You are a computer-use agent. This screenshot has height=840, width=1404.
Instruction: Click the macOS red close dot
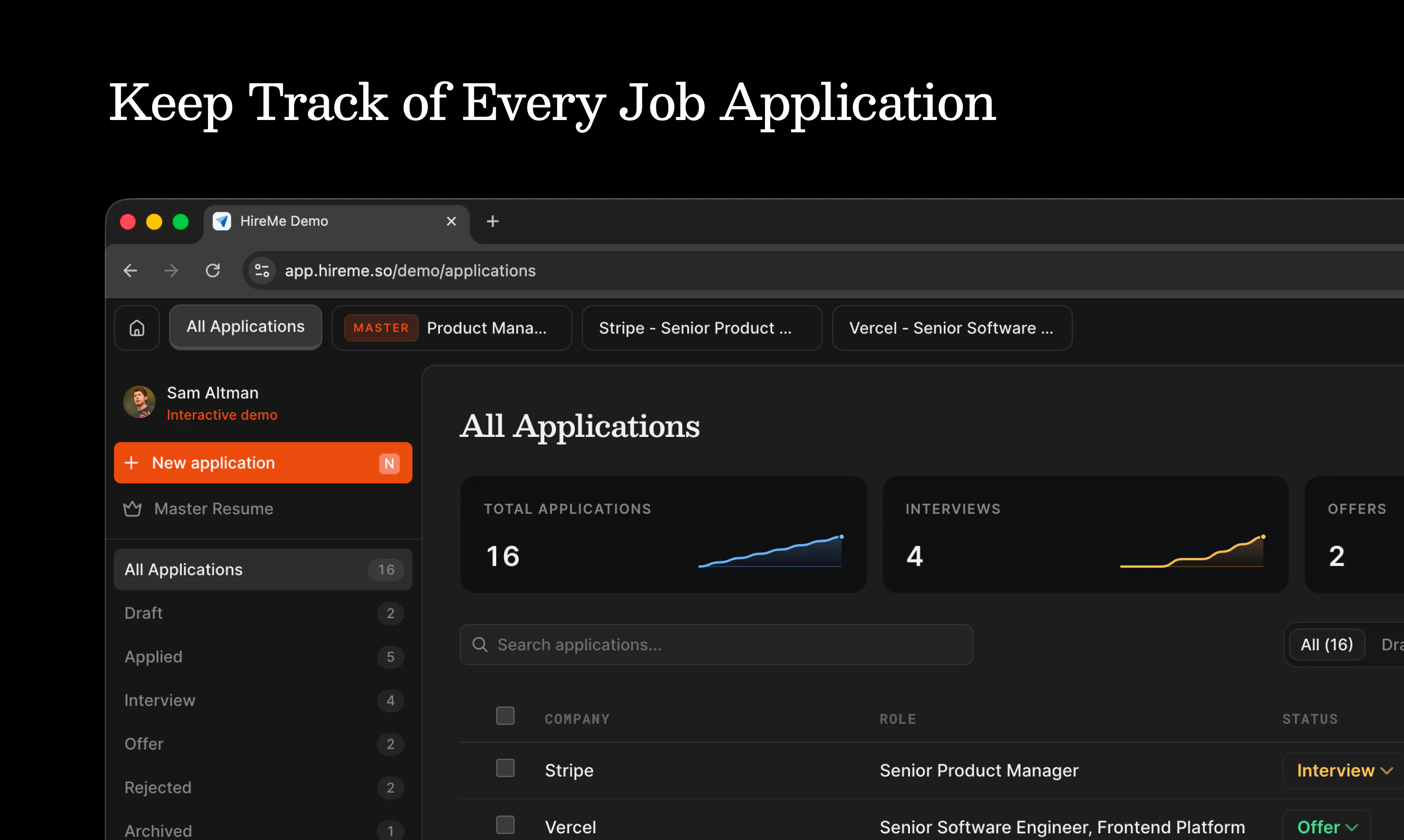pyautogui.click(x=128, y=221)
